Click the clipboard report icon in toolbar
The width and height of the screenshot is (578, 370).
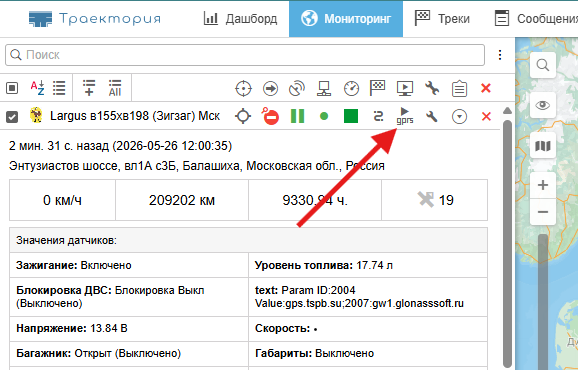click(459, 88)
